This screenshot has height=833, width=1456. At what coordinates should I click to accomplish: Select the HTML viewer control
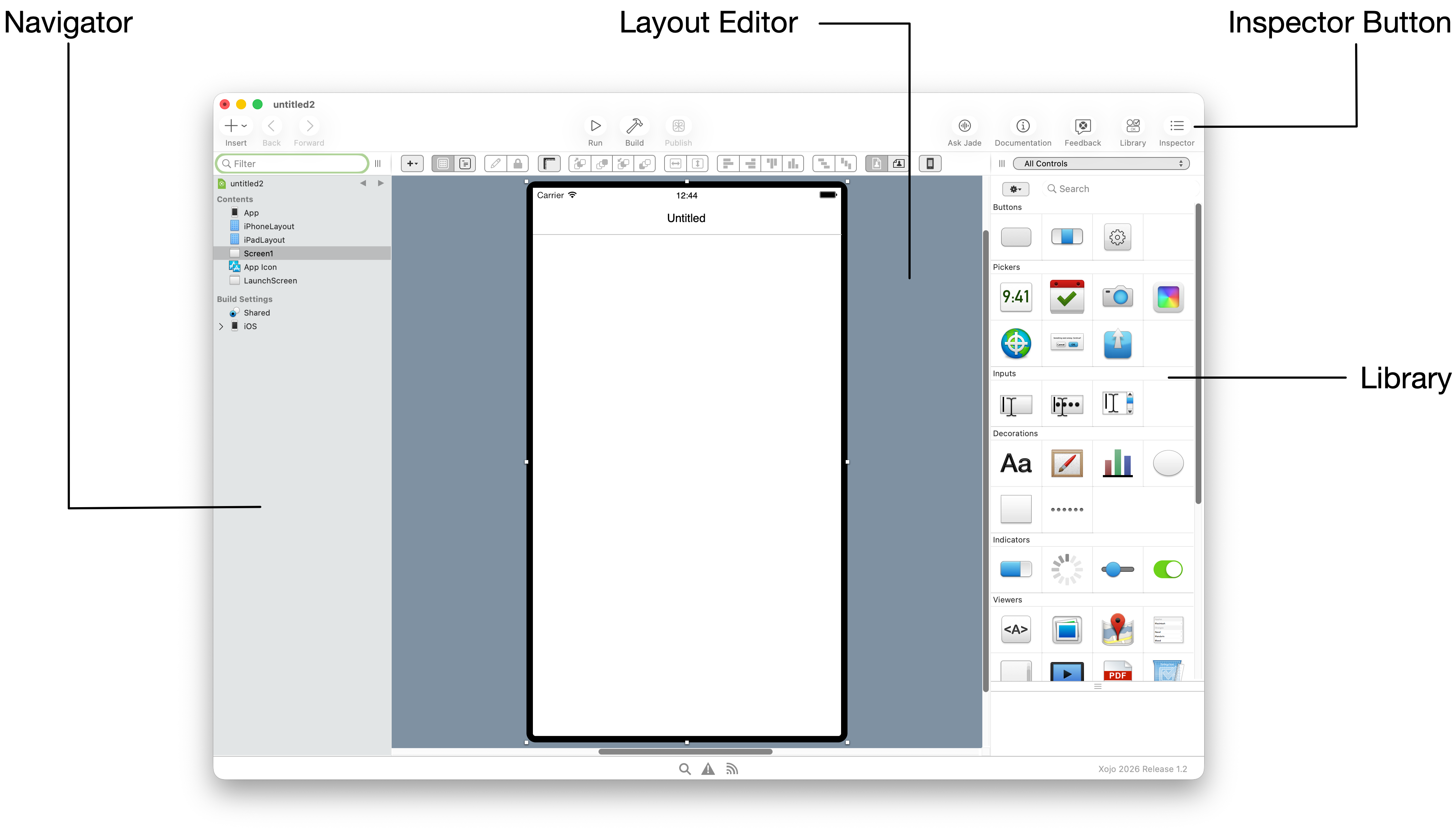tap(1016, 629)
